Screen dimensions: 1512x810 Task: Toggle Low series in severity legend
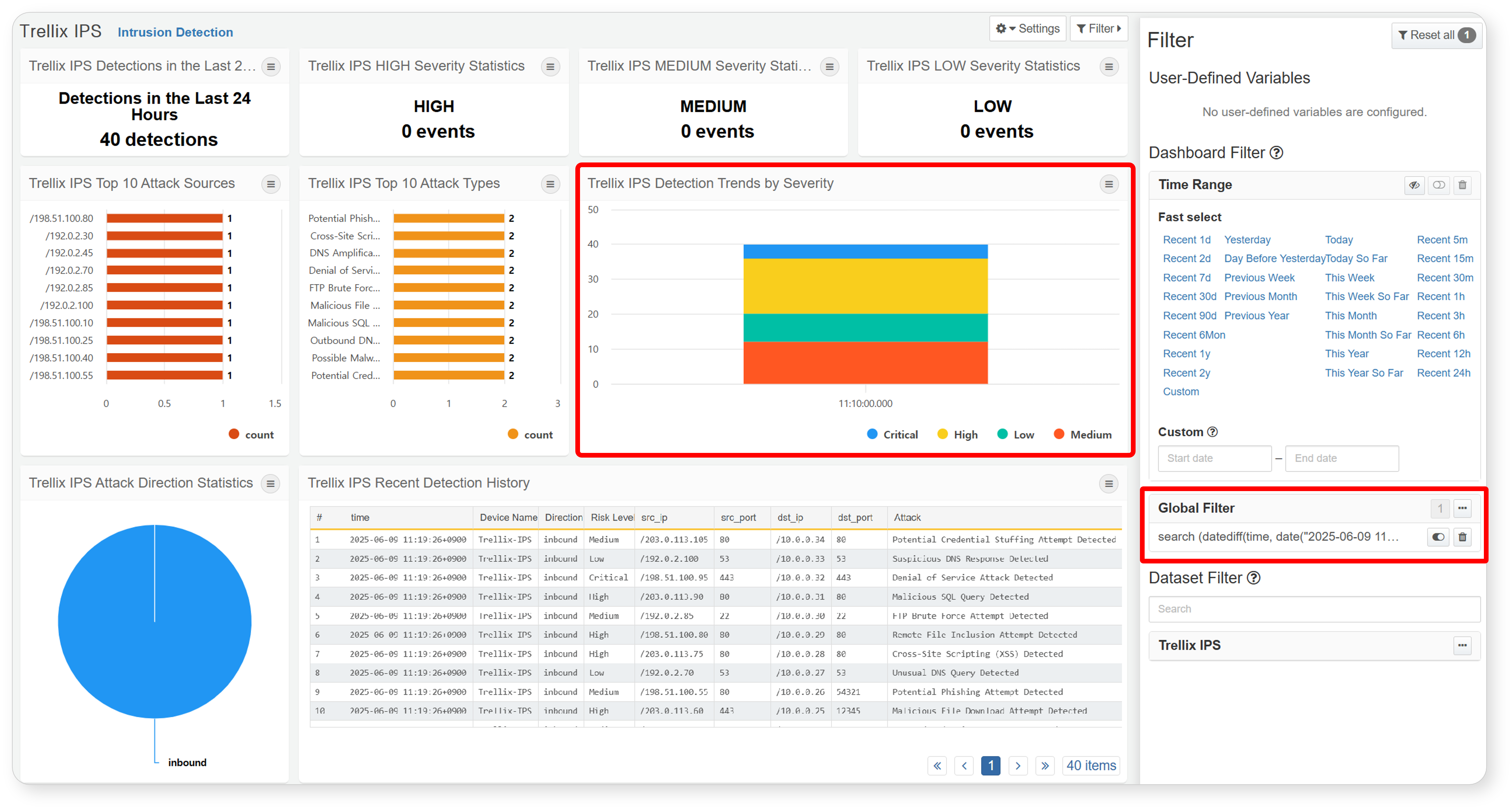(x=1015, y=435)
